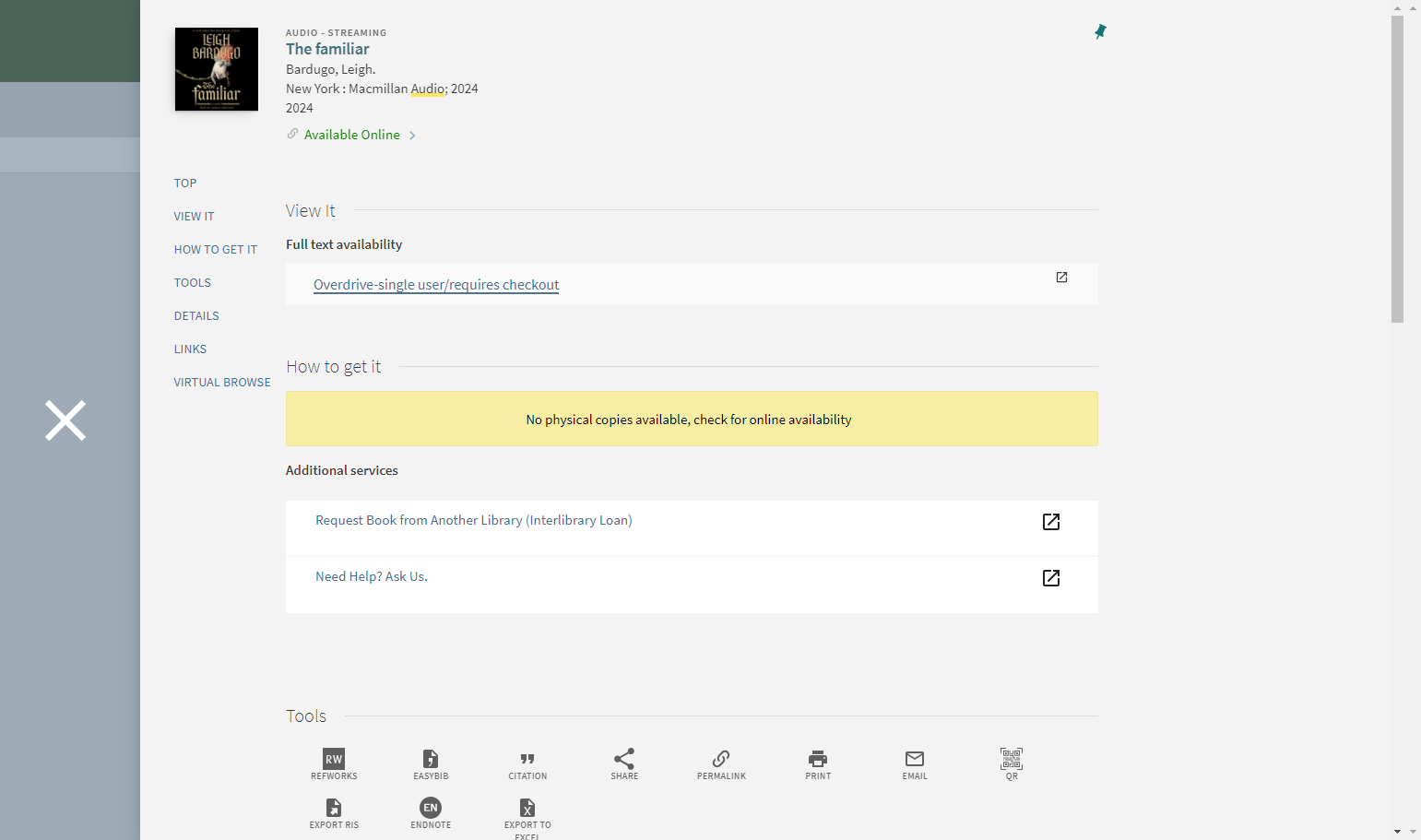This screenshot has width=1421, height=840.
Task: Export record to RefWorks
Action: 334,764
